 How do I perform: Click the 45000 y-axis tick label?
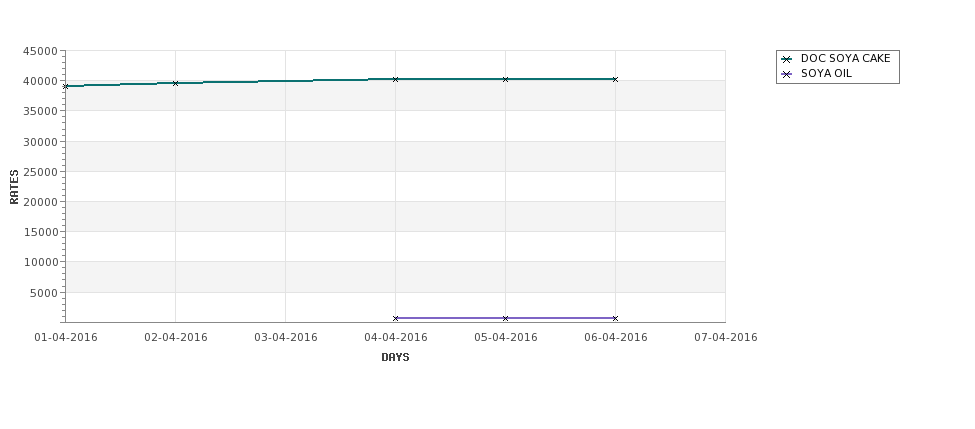coord(40,51)
